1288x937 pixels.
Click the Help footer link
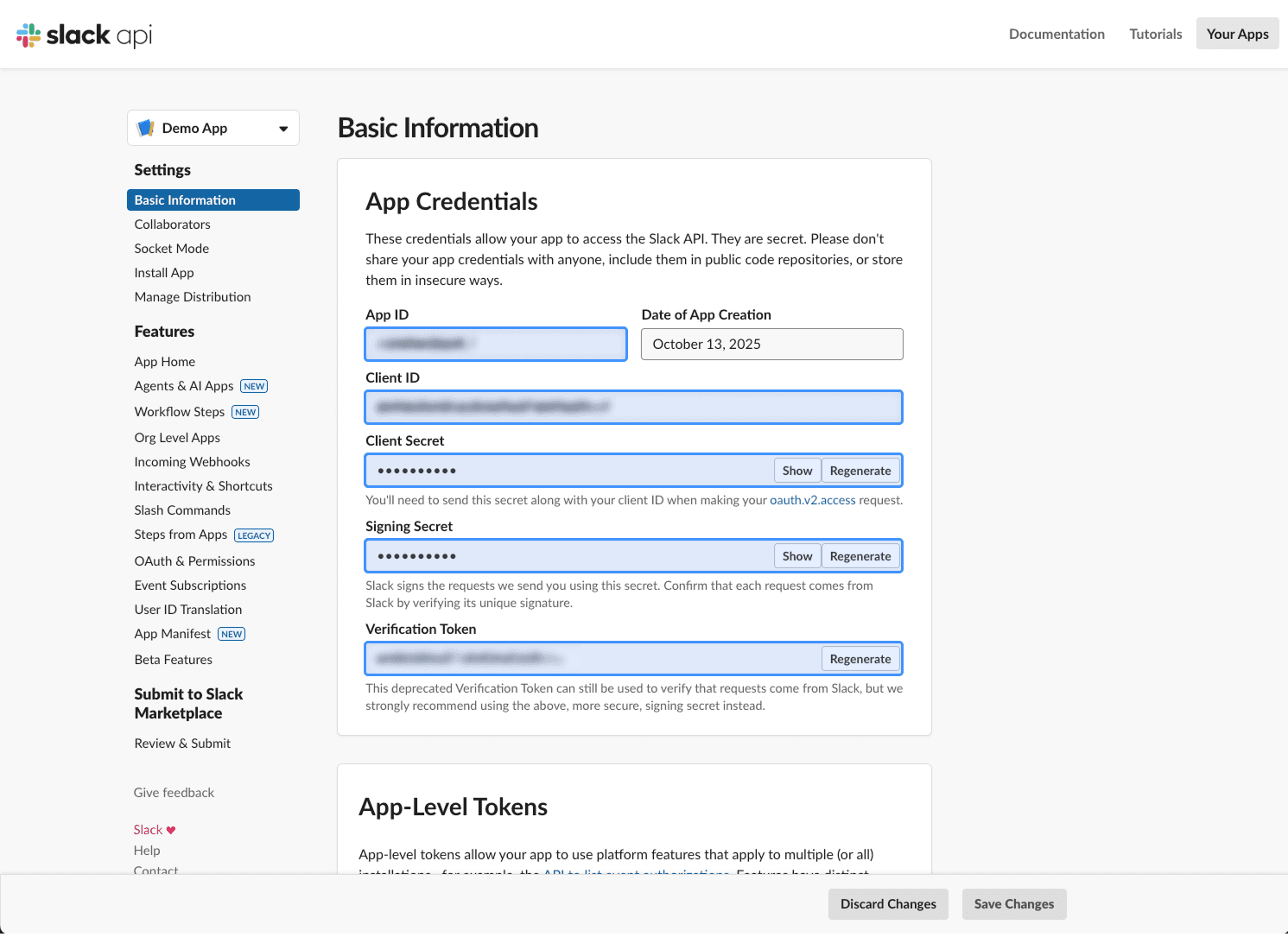(x=147, y=850)
